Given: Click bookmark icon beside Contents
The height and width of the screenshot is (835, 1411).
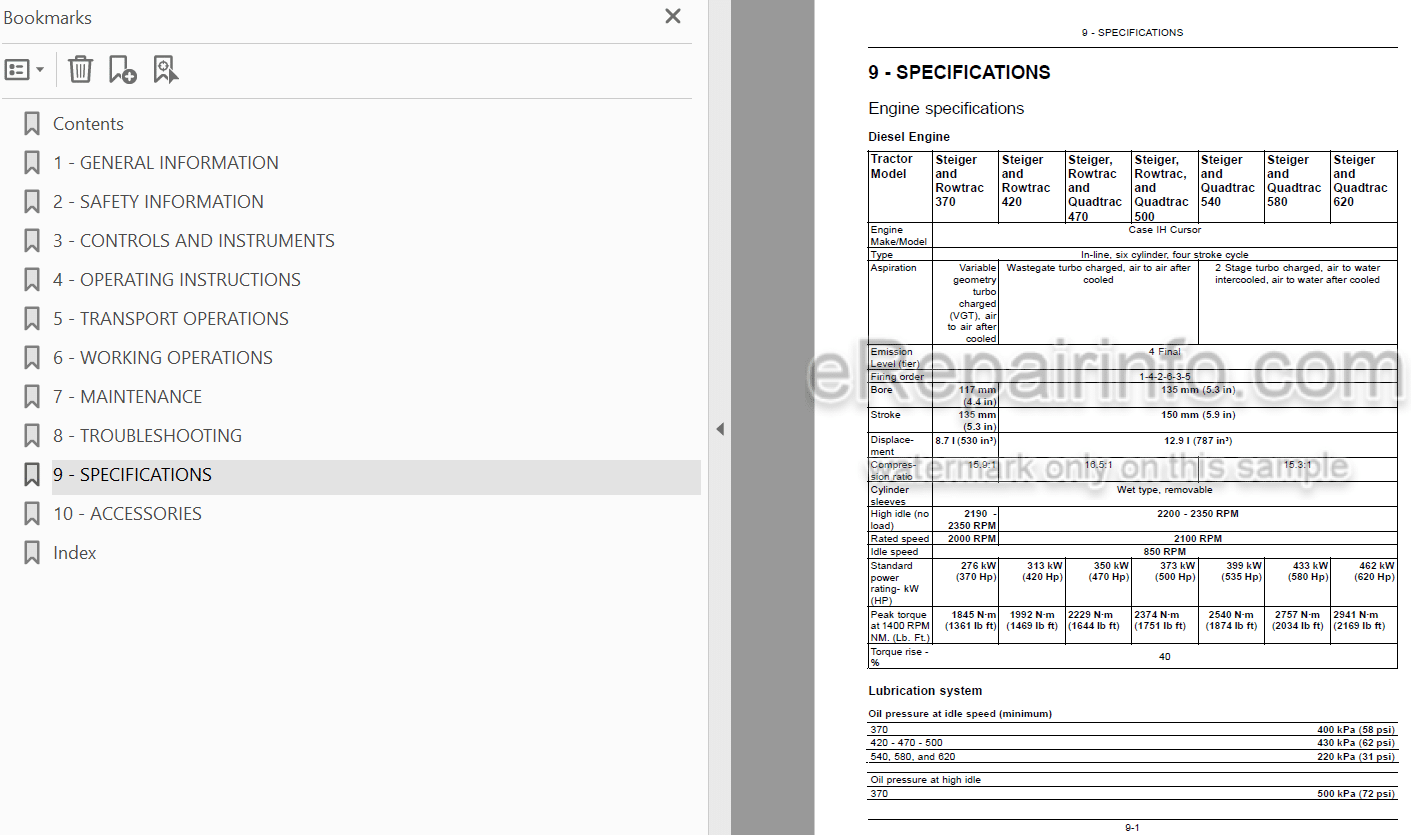Looking at the screenshot, I should (32, 124).
